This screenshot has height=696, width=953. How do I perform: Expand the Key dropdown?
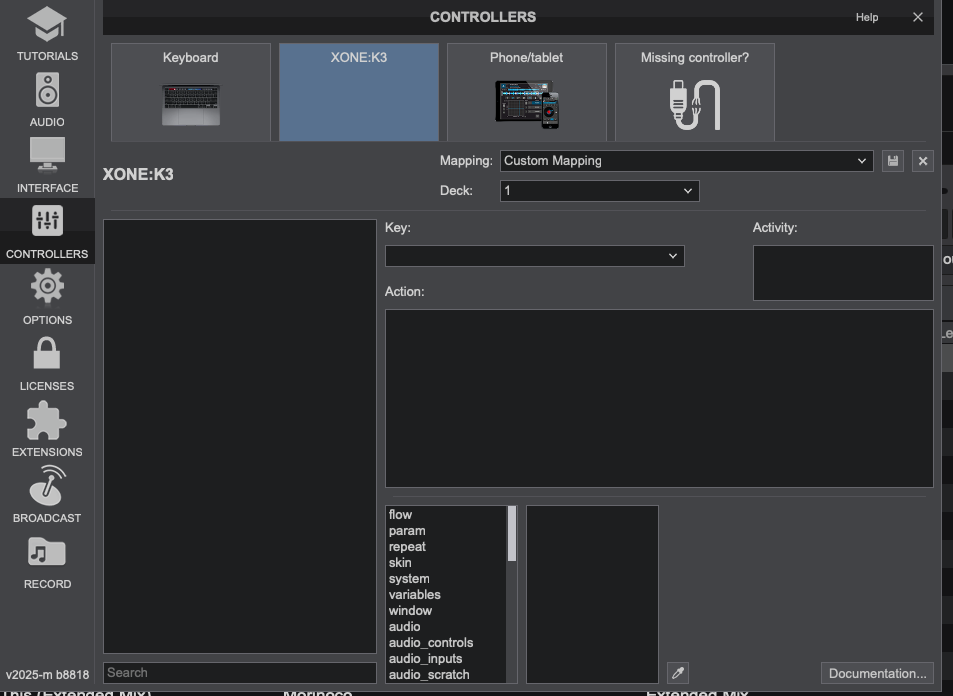click(x=534, y=256)
